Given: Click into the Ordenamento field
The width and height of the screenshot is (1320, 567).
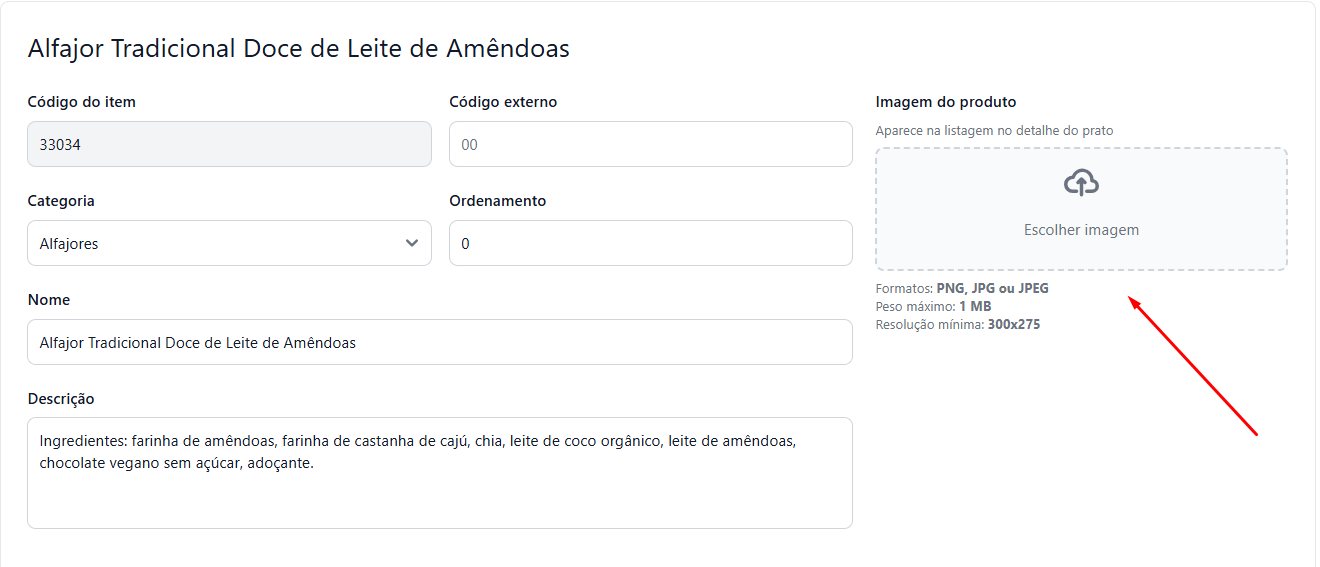Looking at the screenshot, I should pos(650,243).
